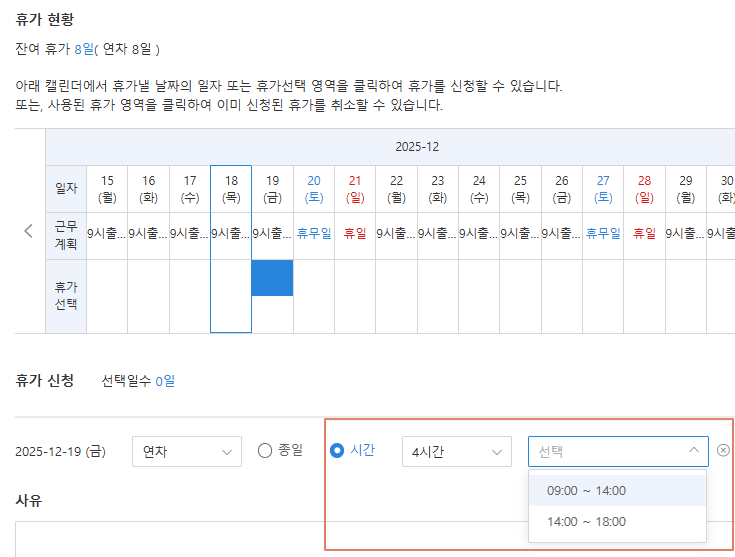
Task: Click date header 26 (금)
Action: pyautogui.click(x=562, y=189)
